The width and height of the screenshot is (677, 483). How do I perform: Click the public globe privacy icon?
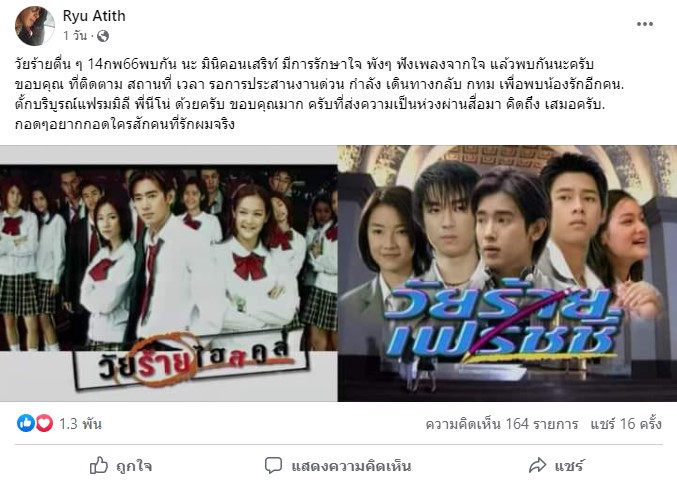[x=103, y=36]
